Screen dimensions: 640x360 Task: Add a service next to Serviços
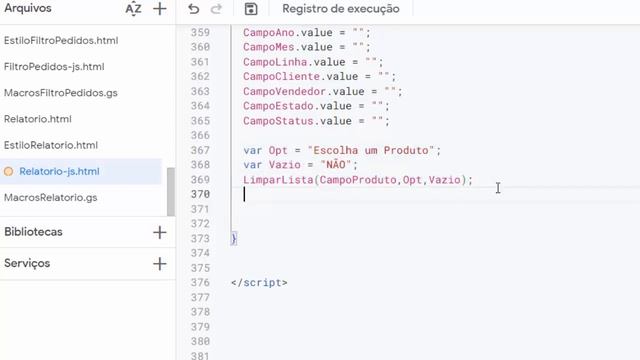tap(160, 264)
